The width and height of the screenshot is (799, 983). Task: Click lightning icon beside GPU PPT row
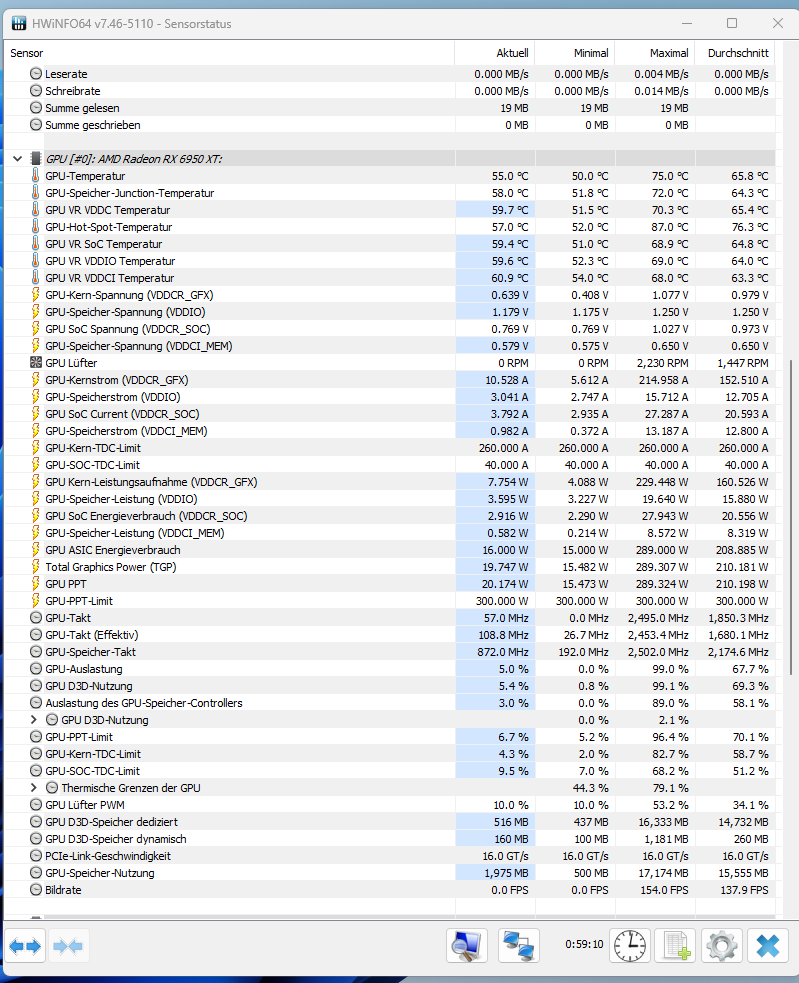point(35,584)
